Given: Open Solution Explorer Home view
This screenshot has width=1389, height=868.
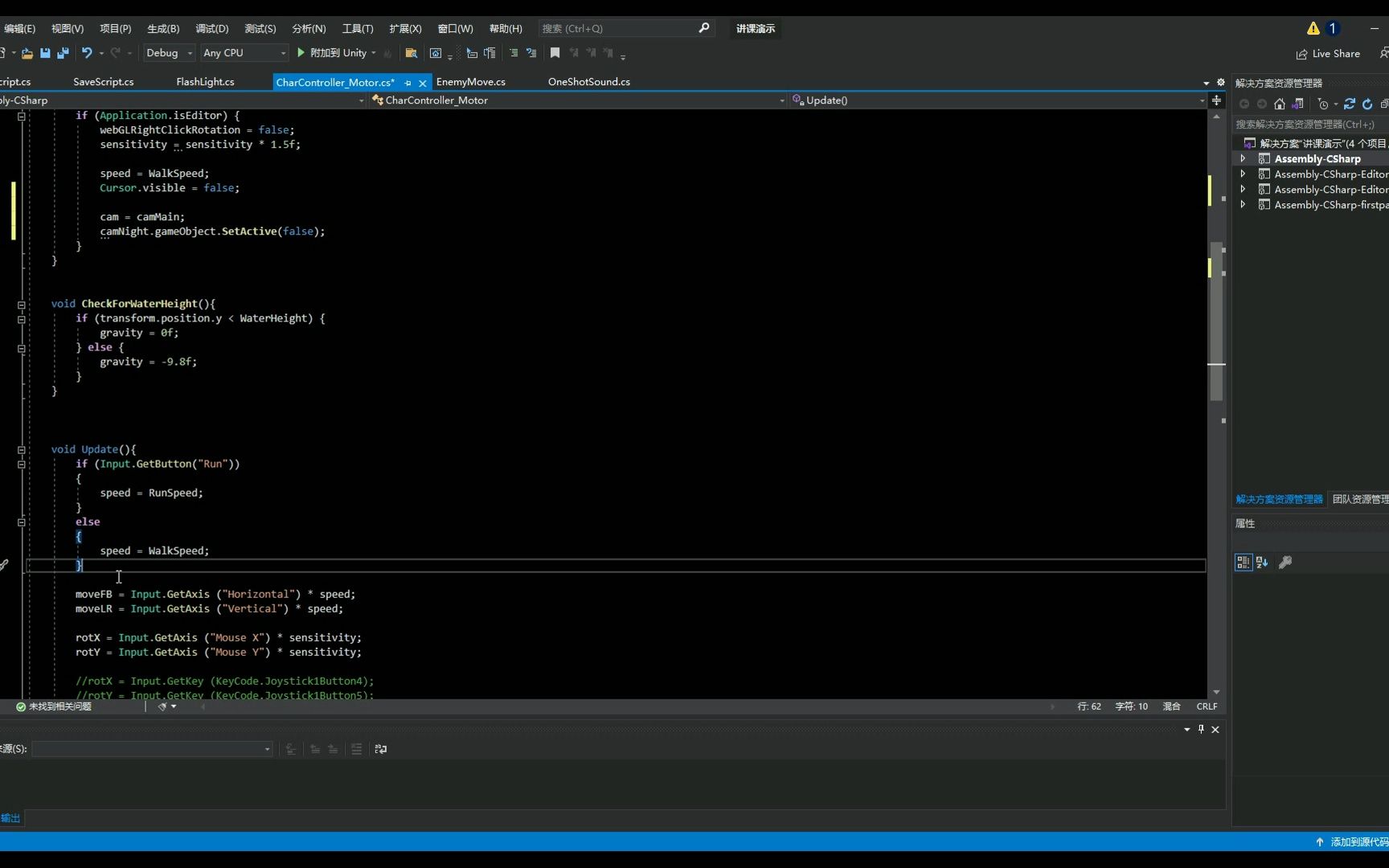Looking at the screenshot, I should coord(1280,104).
